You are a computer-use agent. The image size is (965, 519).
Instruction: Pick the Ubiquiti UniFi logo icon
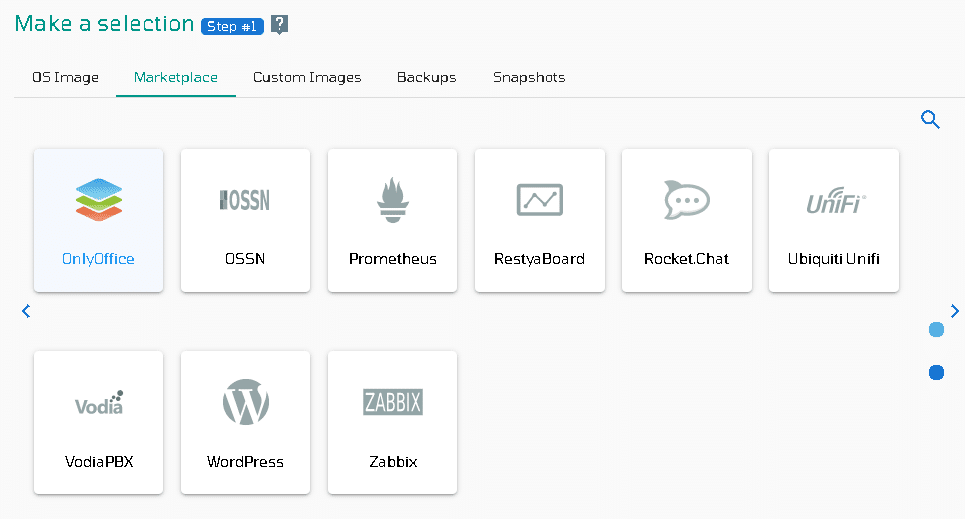[835, 201]
